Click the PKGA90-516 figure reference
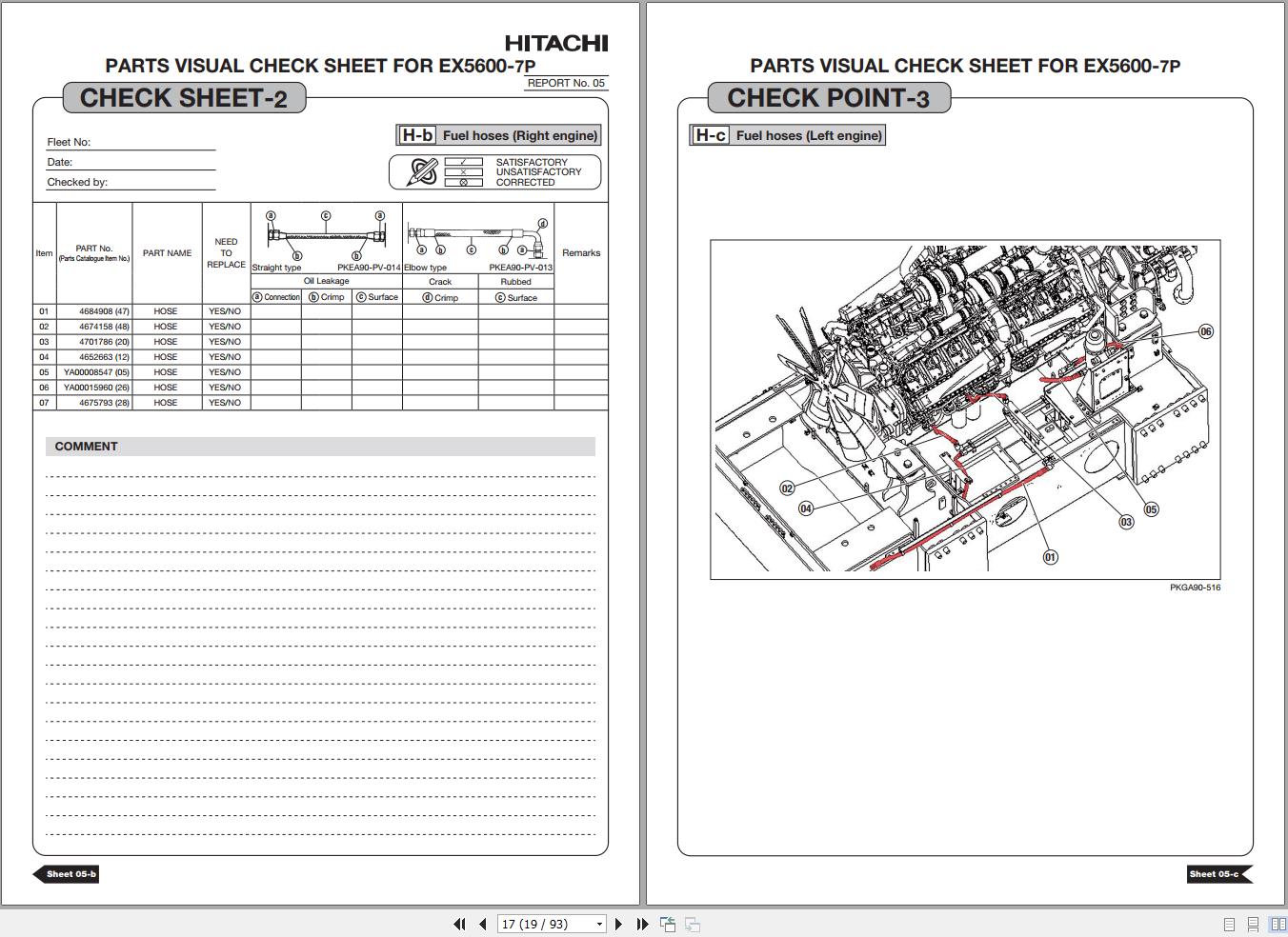The height and width of the screenshot is (937, 1288). point(1195,588)
